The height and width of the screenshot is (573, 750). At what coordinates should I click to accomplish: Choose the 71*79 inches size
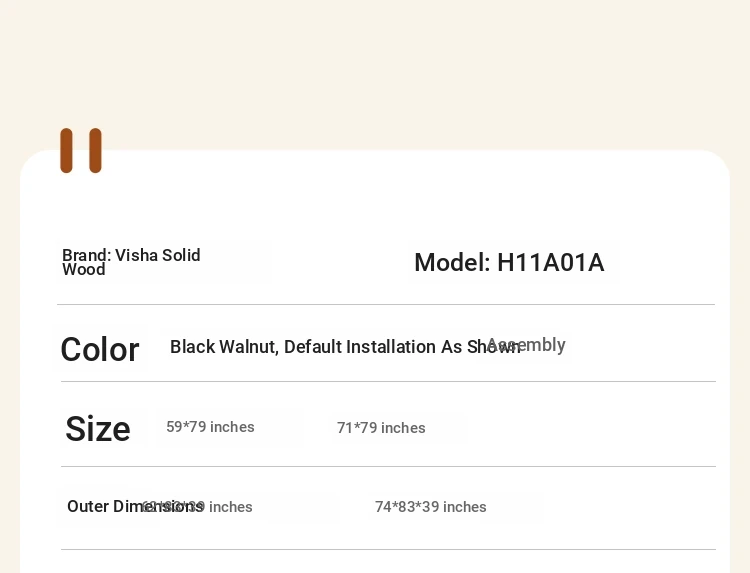(381, 428)
